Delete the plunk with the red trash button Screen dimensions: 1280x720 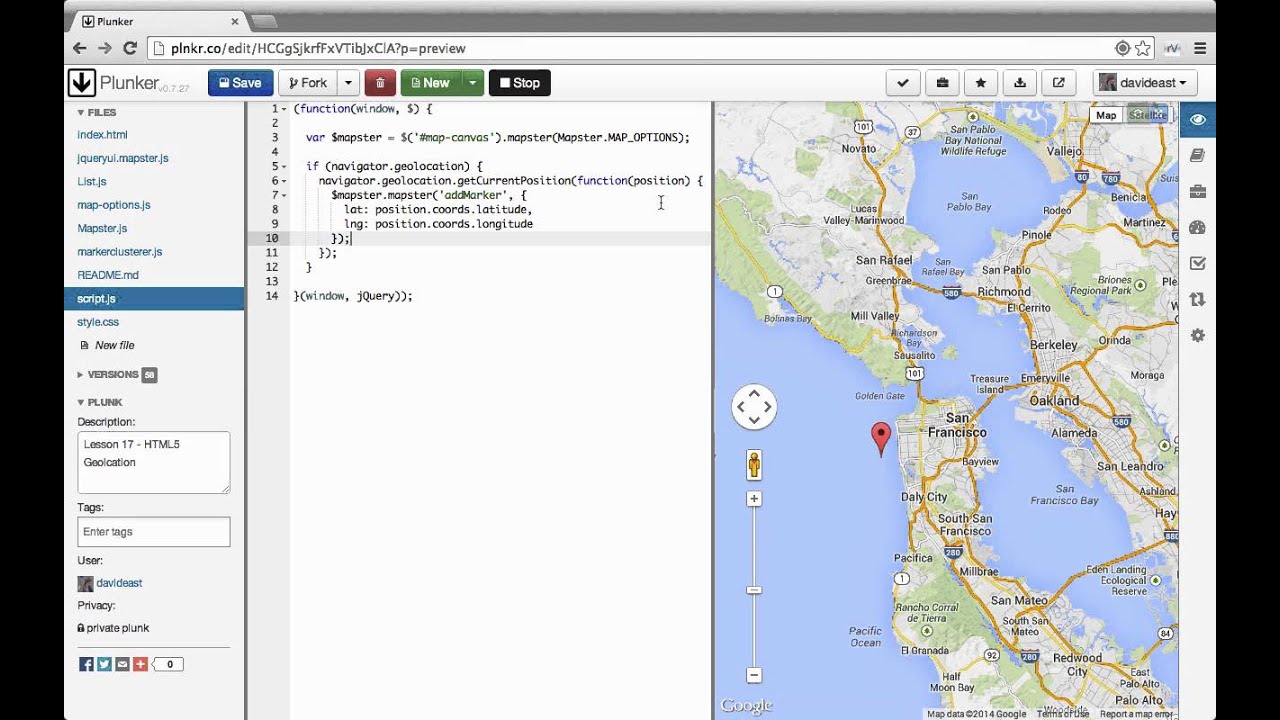pos(380,83)
